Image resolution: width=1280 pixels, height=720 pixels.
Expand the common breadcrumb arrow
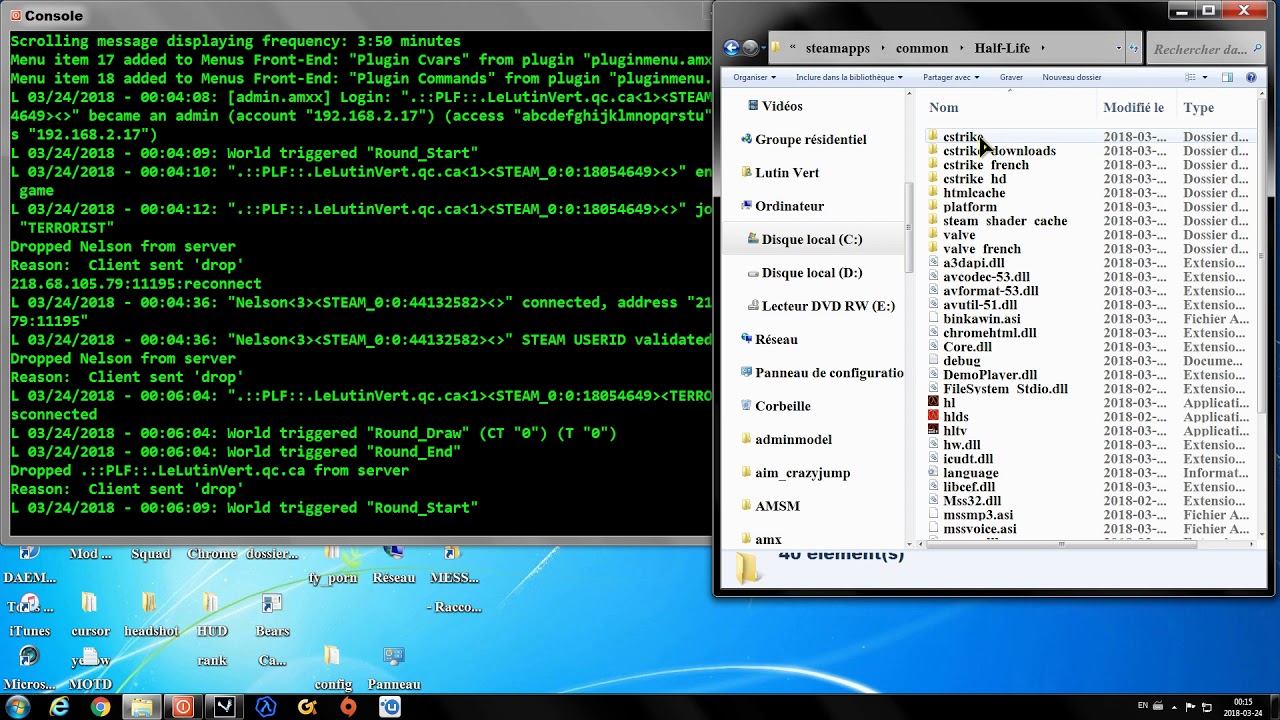962,48
